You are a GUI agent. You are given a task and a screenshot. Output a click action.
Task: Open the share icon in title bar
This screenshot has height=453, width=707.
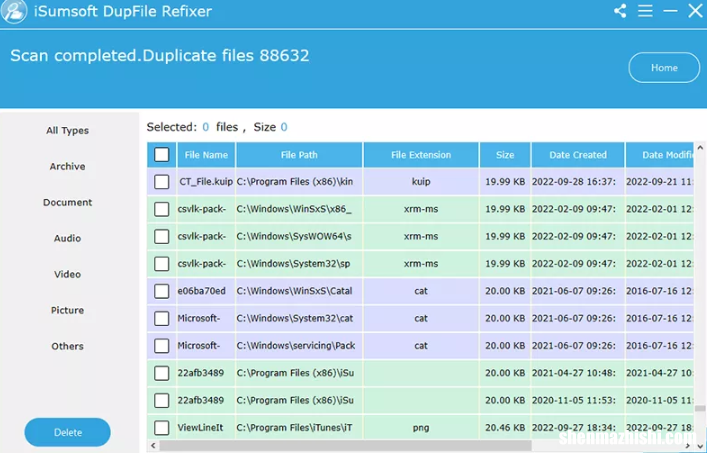[x=620, y=11]
